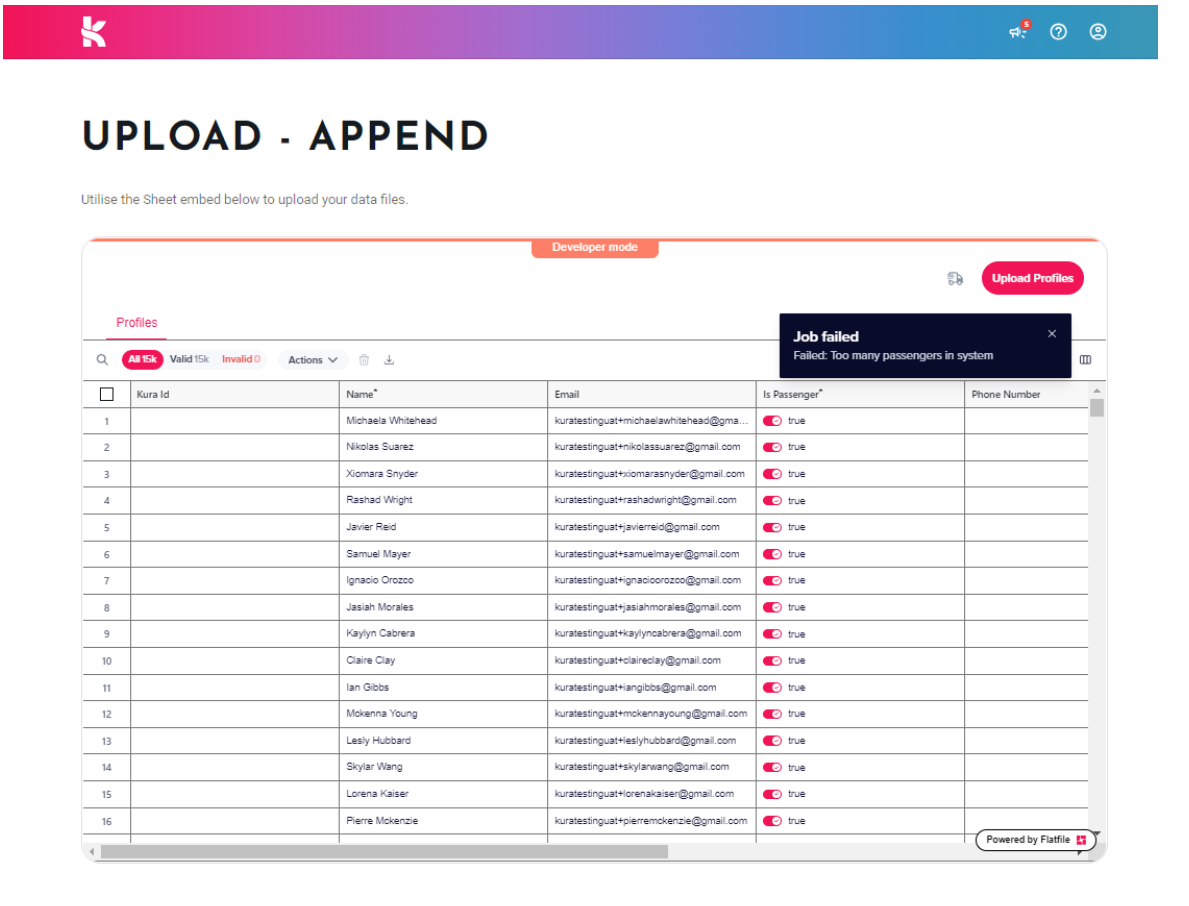Click the scroll-left arrow of horizontal scrollbar
This screenshot has height=906, width=1189.
pos(92,852)
